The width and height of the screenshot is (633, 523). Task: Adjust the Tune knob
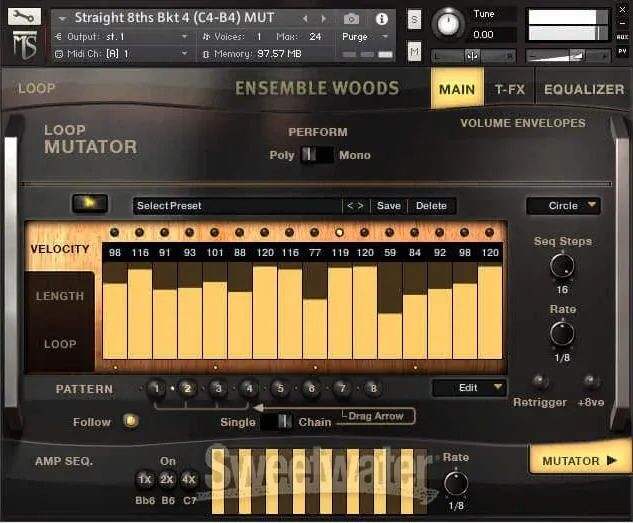[448, 24]
